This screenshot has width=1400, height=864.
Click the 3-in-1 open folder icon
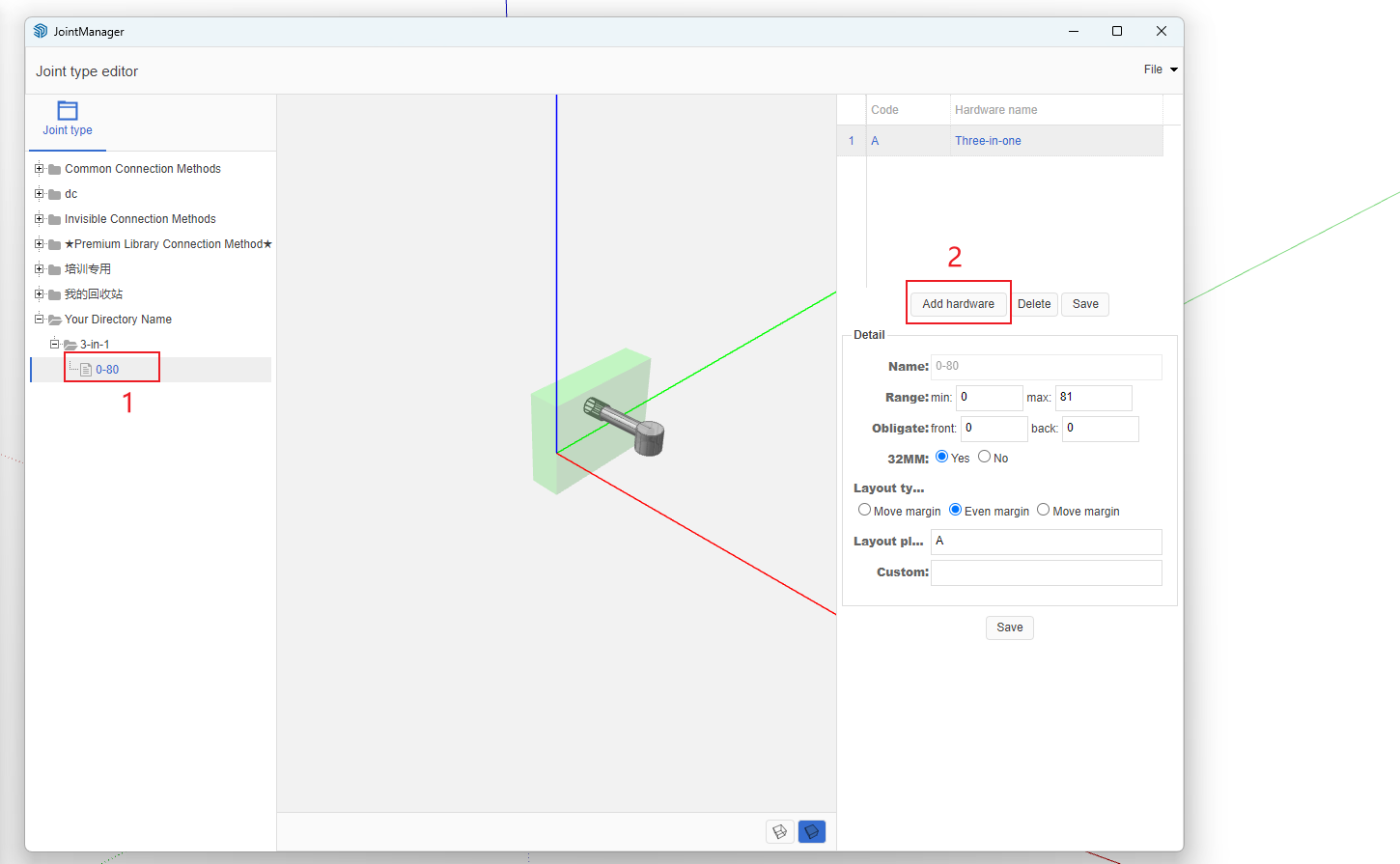tap(70, 345)
